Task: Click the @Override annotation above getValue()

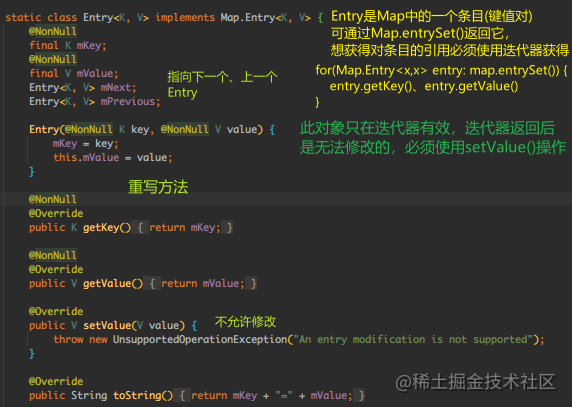Action: 56,270
